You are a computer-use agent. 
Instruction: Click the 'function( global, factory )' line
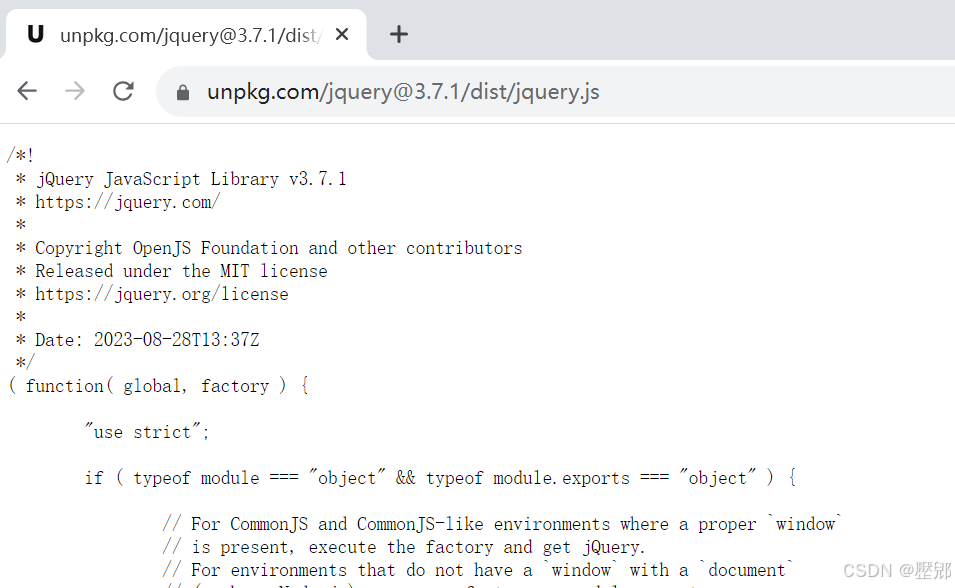tap(158, 386)
